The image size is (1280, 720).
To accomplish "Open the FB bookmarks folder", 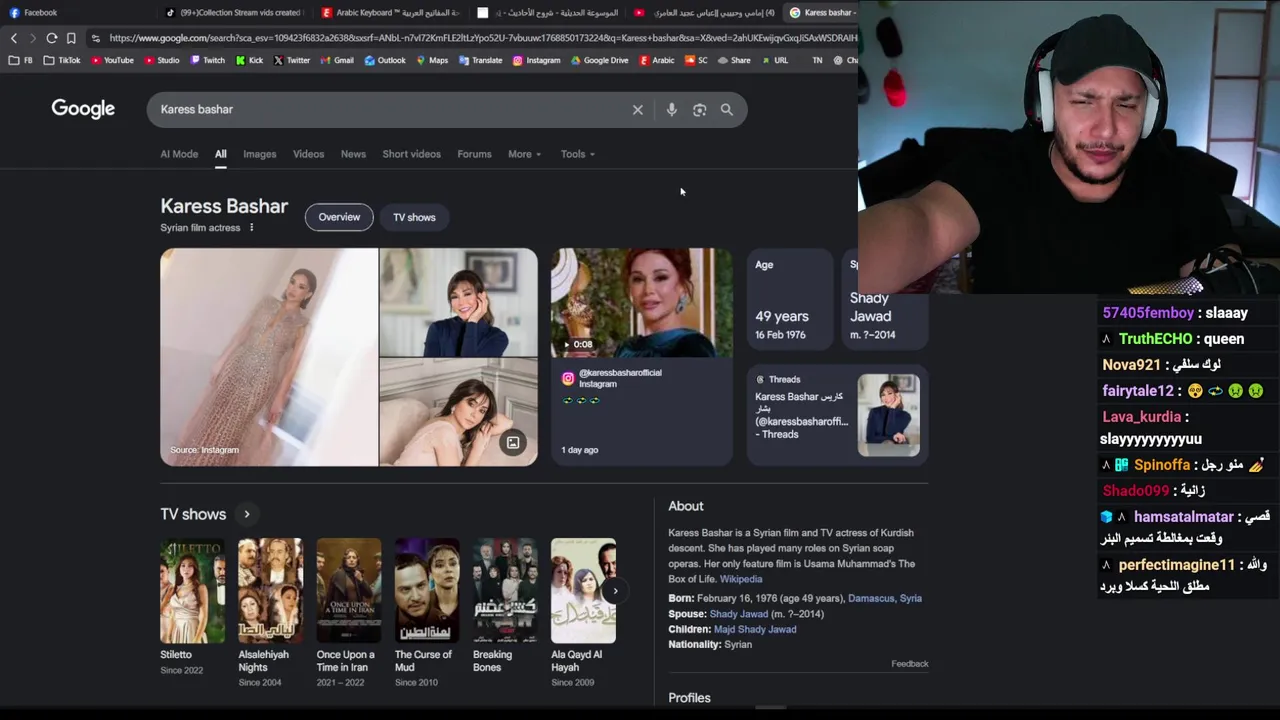I will click(x=21, y=60).
